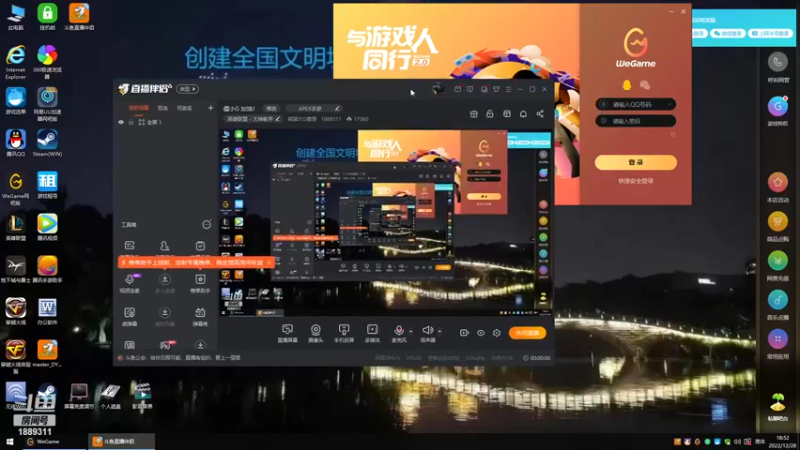Open the user avatar in title bar
The width and height of the screenshot is (800, 450).
438,89
